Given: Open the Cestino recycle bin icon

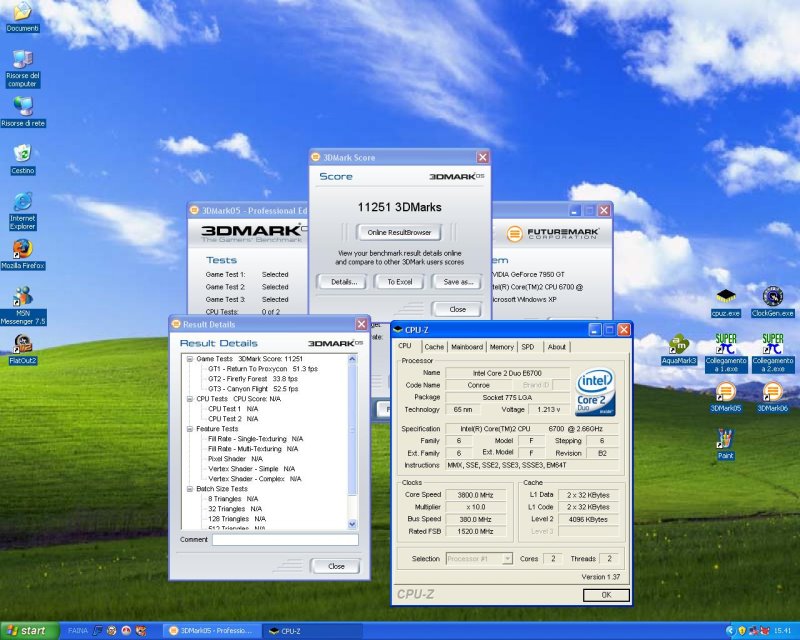Looking at the screenshot, I should (x=22, y=159).
